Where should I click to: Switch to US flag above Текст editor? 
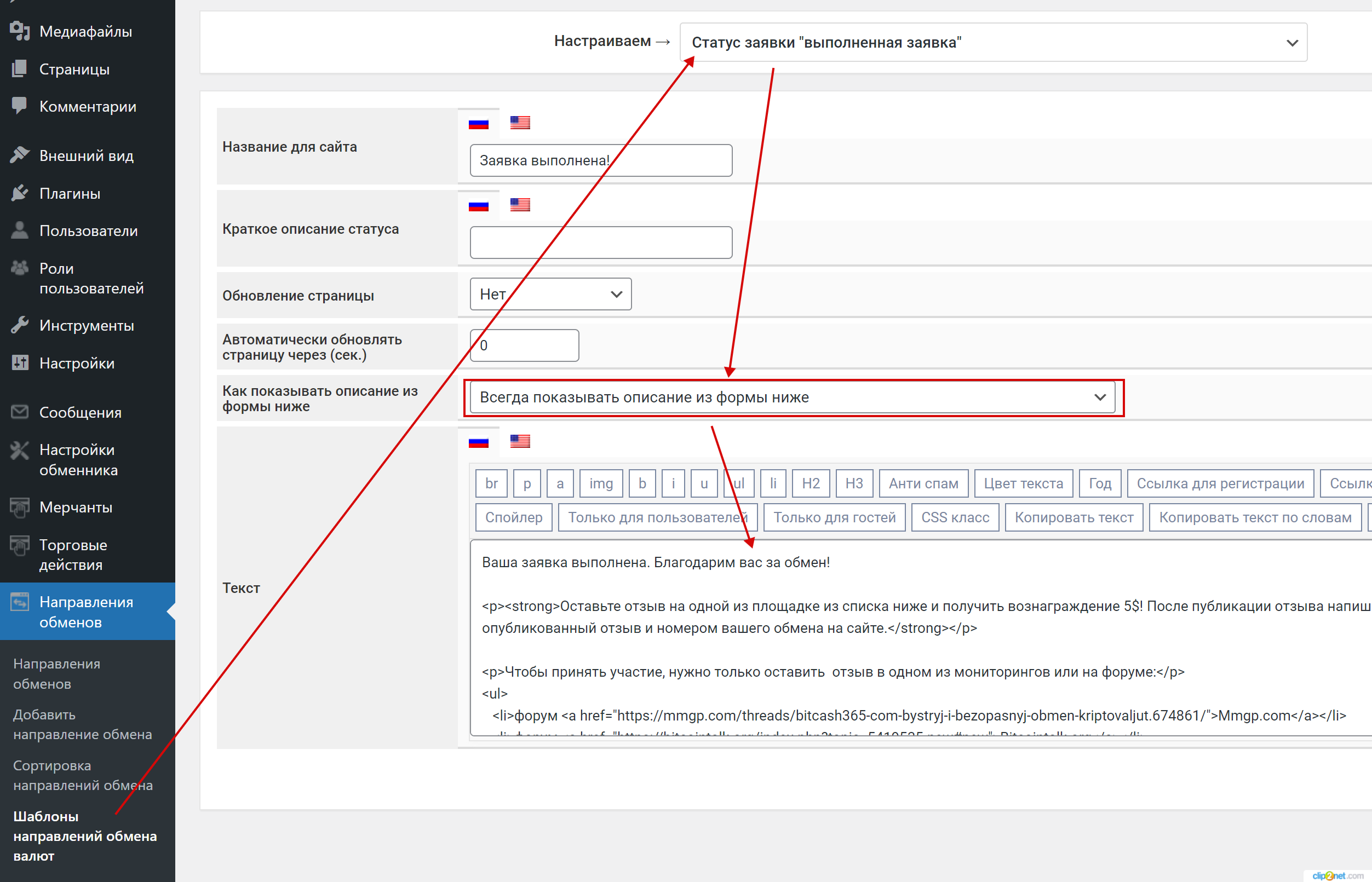[520, 442]
